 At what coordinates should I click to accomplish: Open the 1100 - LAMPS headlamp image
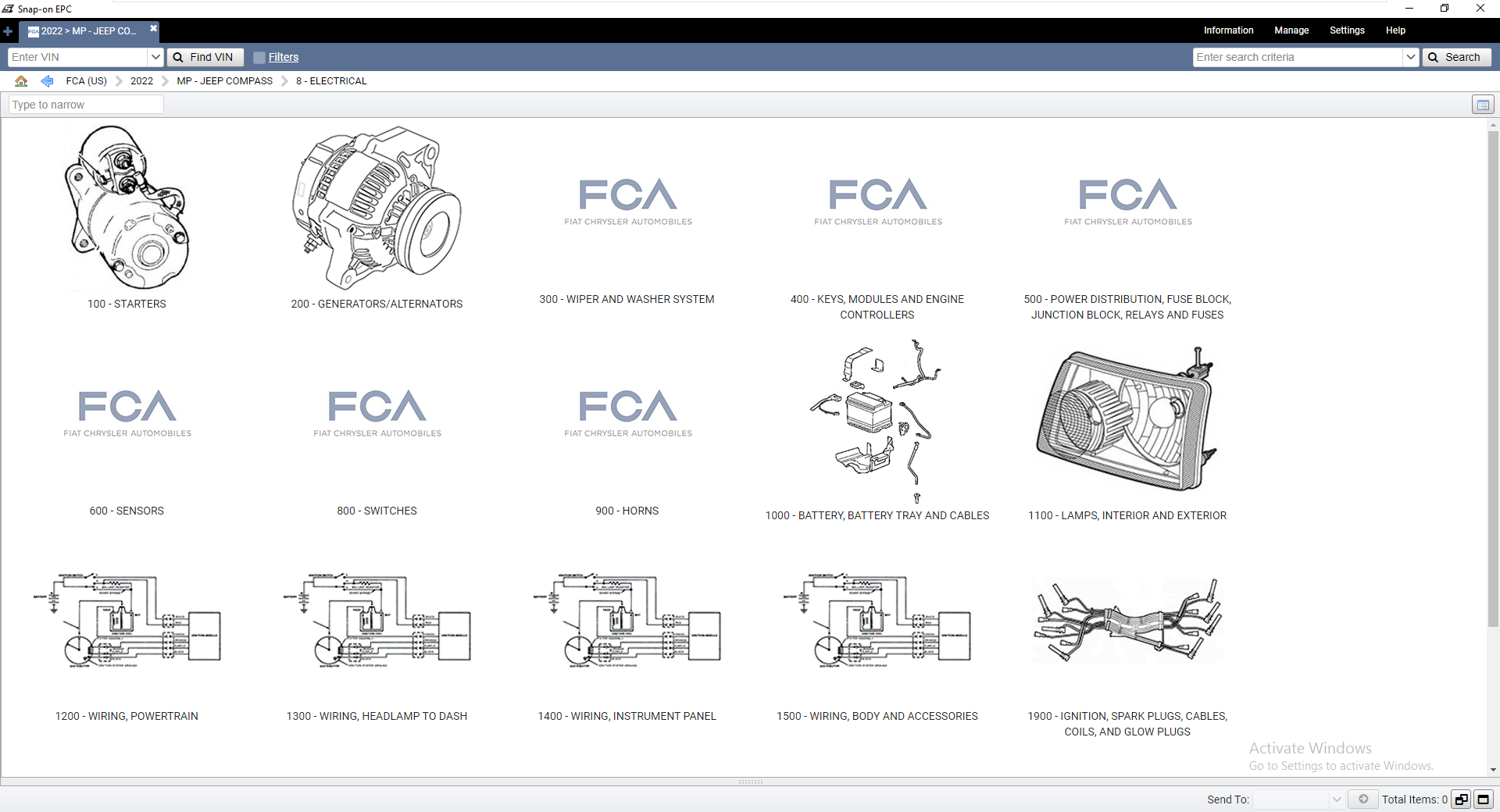(1127, 421)
